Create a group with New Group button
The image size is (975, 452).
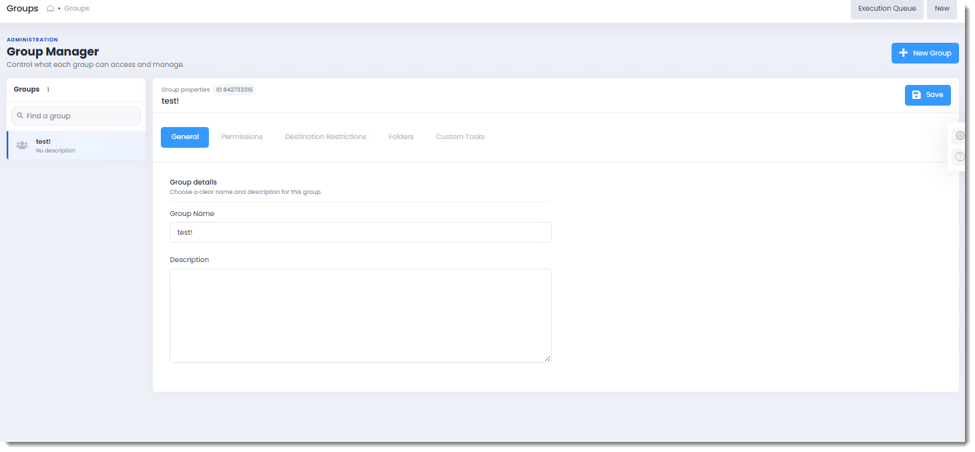(x=925, y=53)
